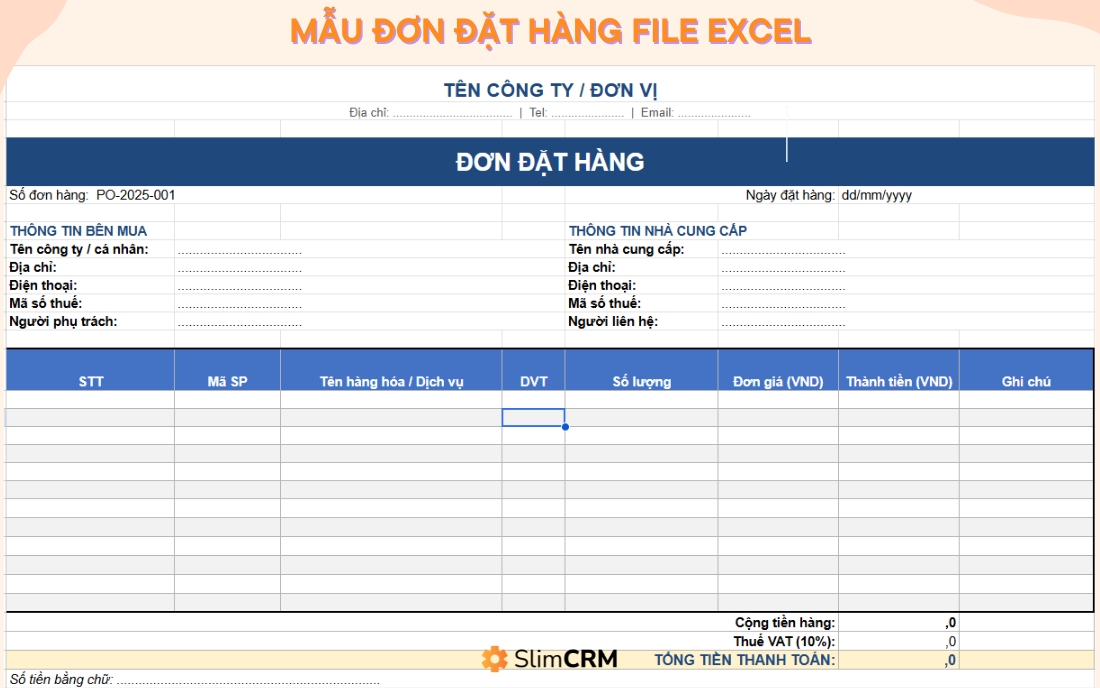Click the fill handle dot of selected cell
The image size is (1100, 688).
[565, 426]
